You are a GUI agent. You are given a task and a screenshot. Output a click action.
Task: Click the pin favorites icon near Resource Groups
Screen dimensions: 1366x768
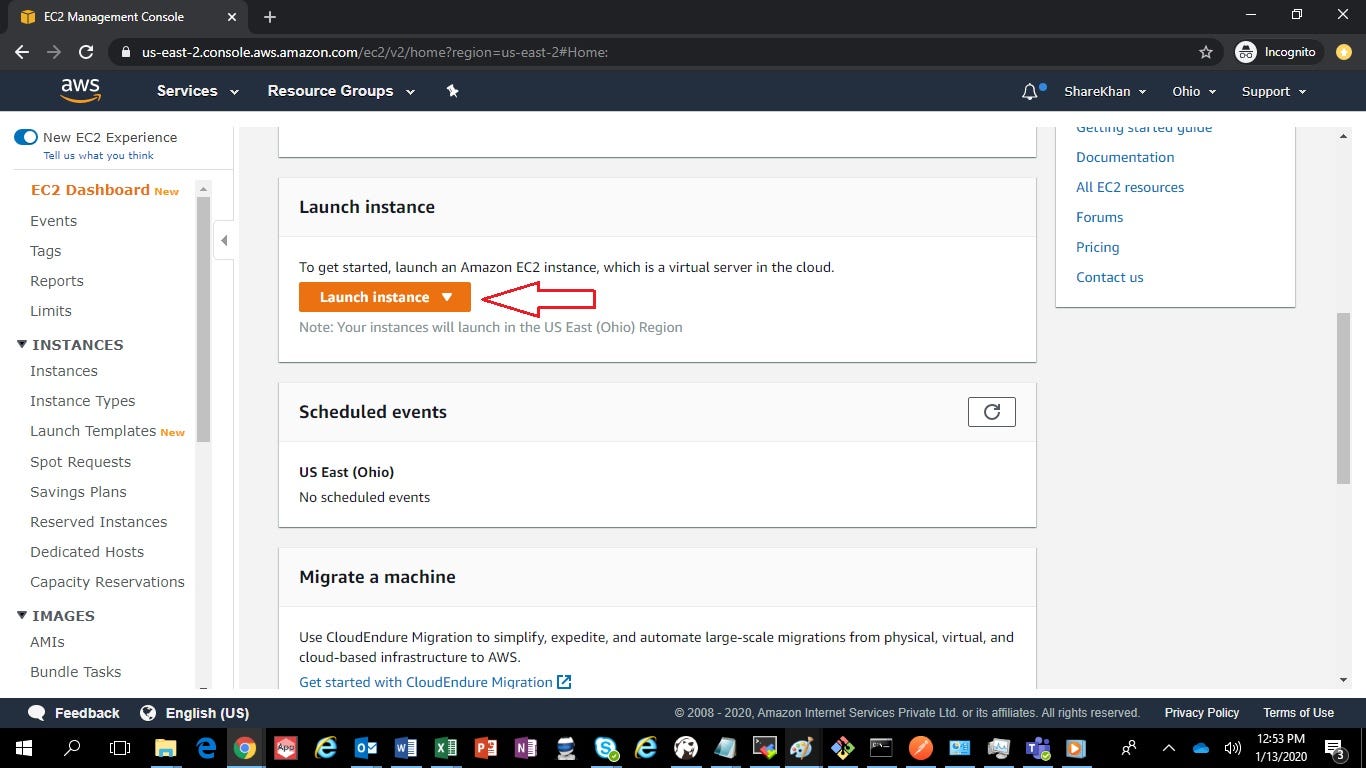(452, 91)
